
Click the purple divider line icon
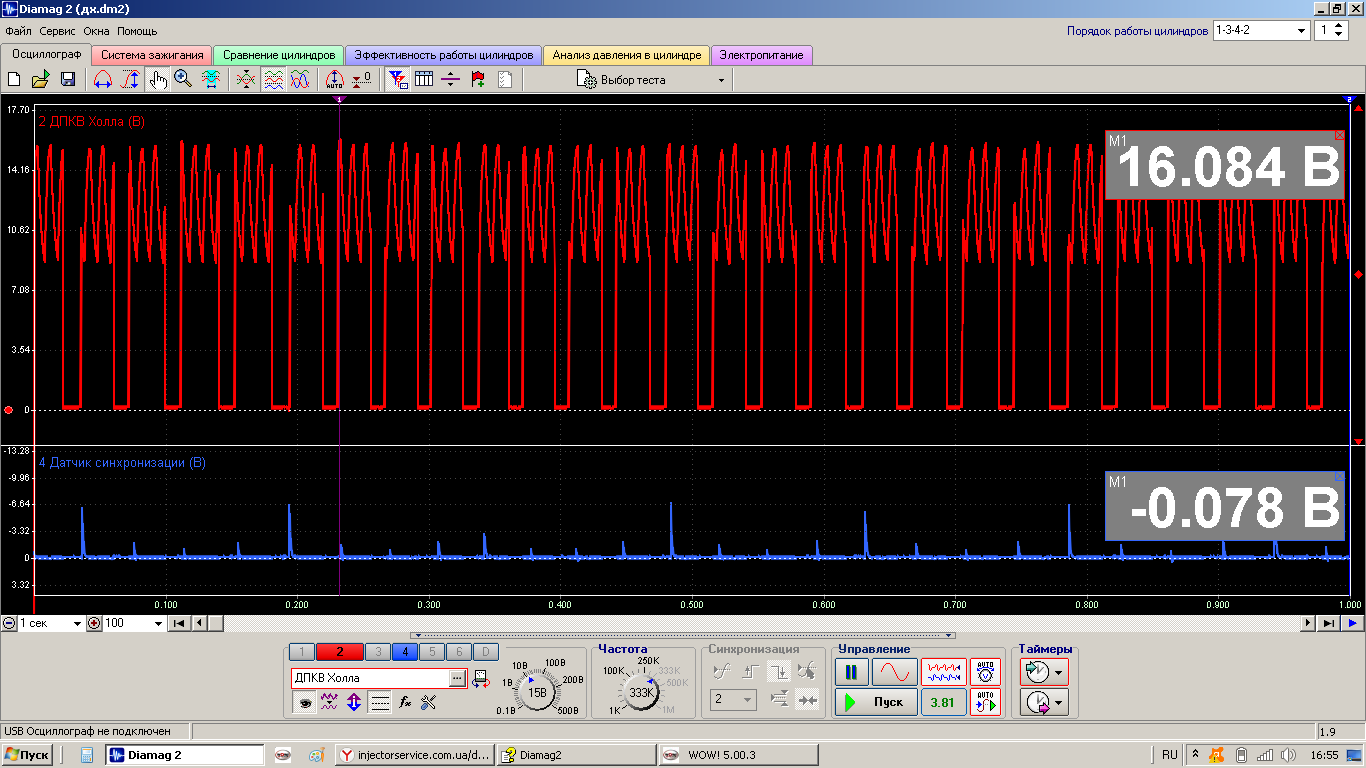(450, 80)
